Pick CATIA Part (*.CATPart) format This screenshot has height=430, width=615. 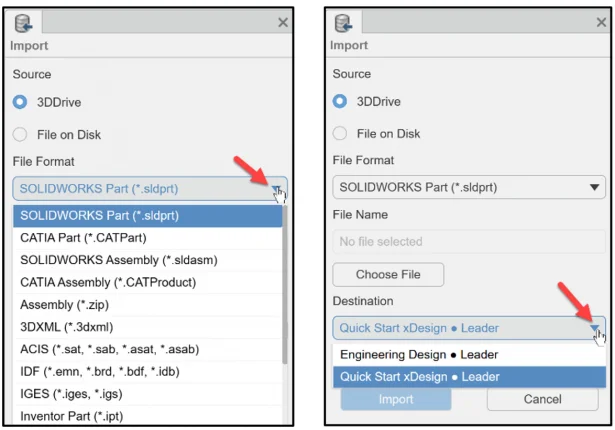(80, 238)
